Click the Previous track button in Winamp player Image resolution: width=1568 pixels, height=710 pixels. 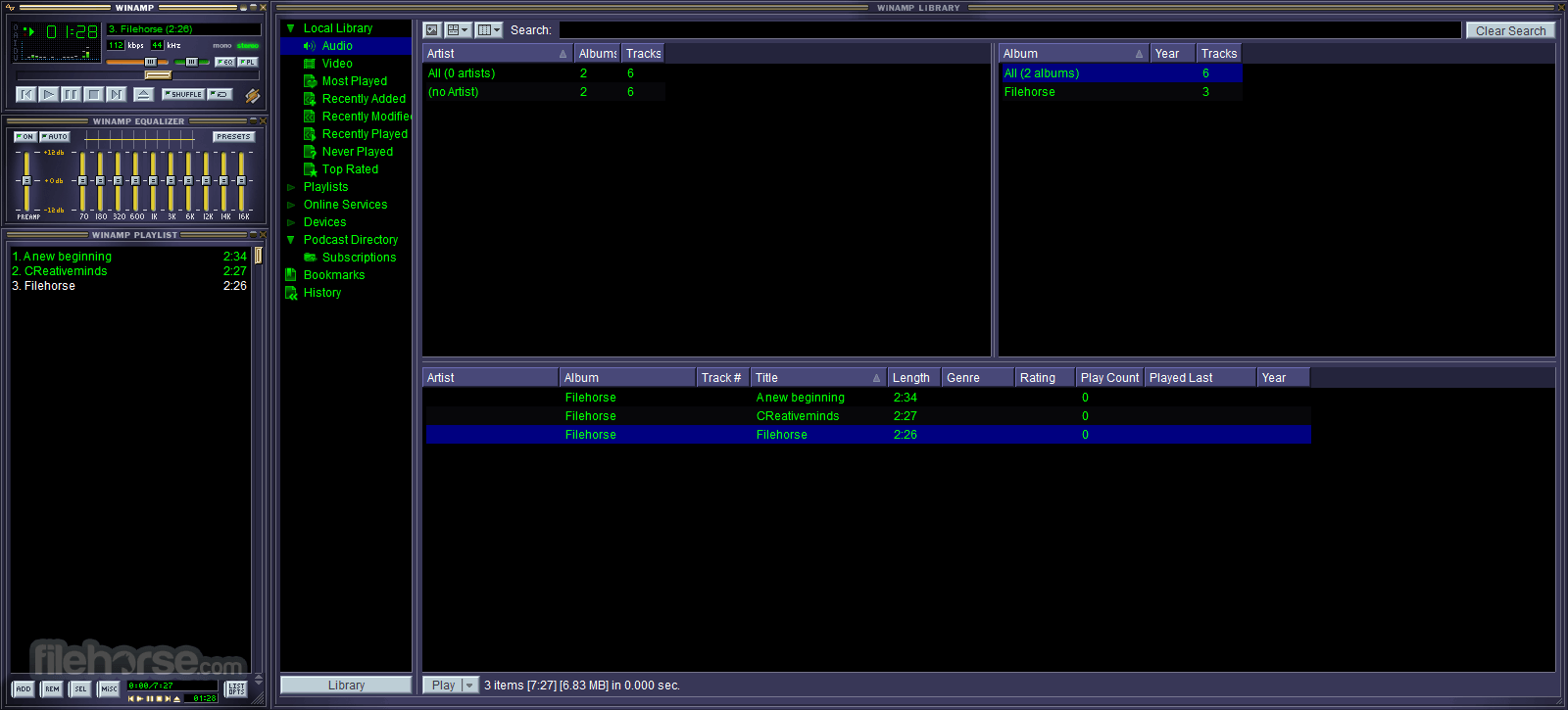[26, 94]
